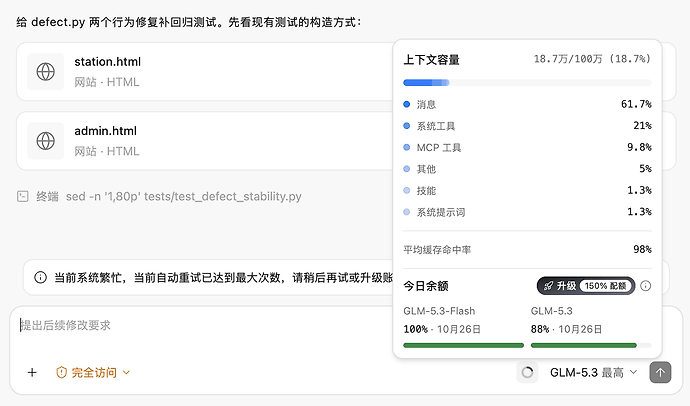
Task: Click the rocket icon in the 升级 button
Action: [x=548, y=286]
